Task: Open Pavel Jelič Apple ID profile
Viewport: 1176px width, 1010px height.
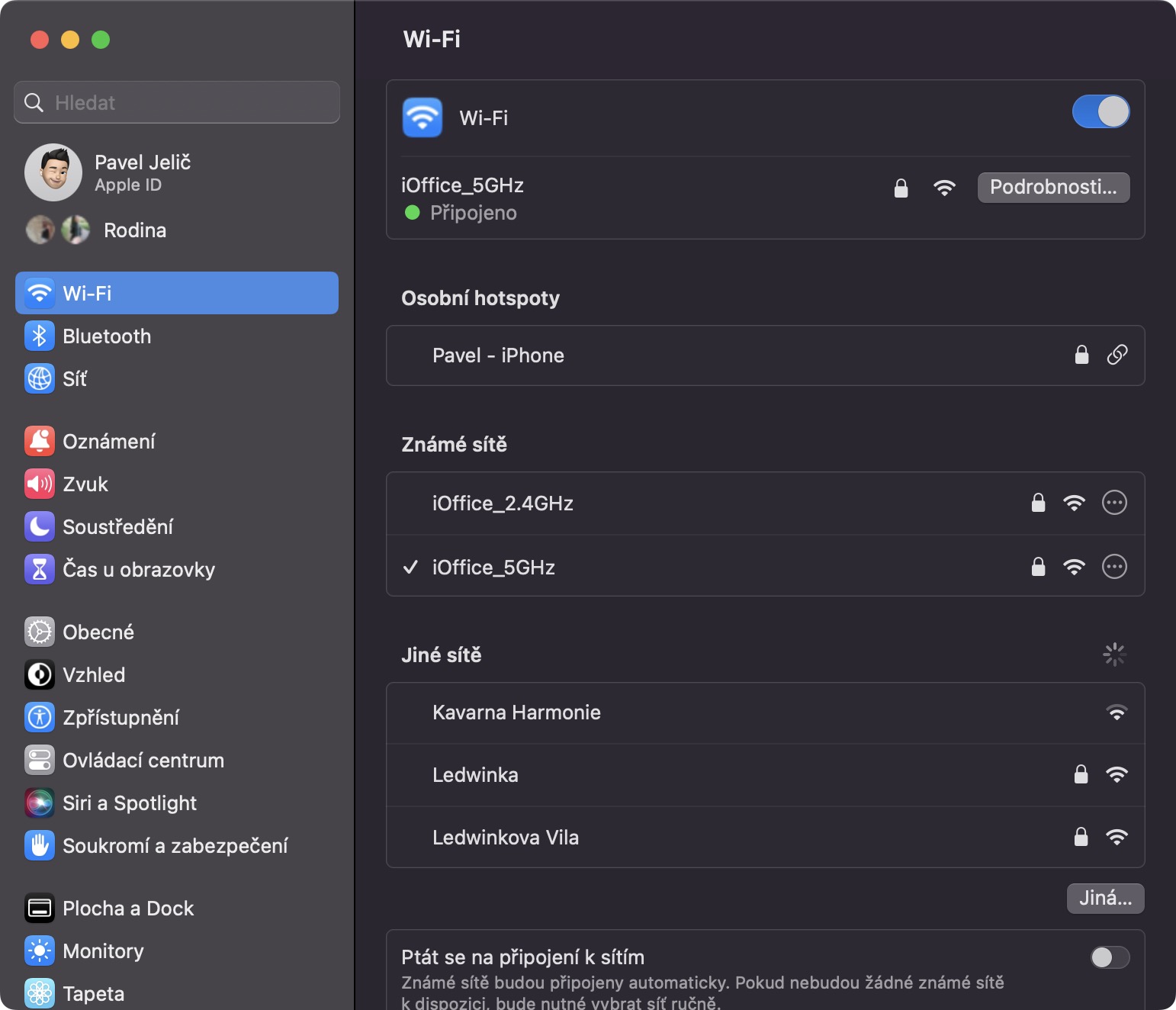Action: pos(142,172)
